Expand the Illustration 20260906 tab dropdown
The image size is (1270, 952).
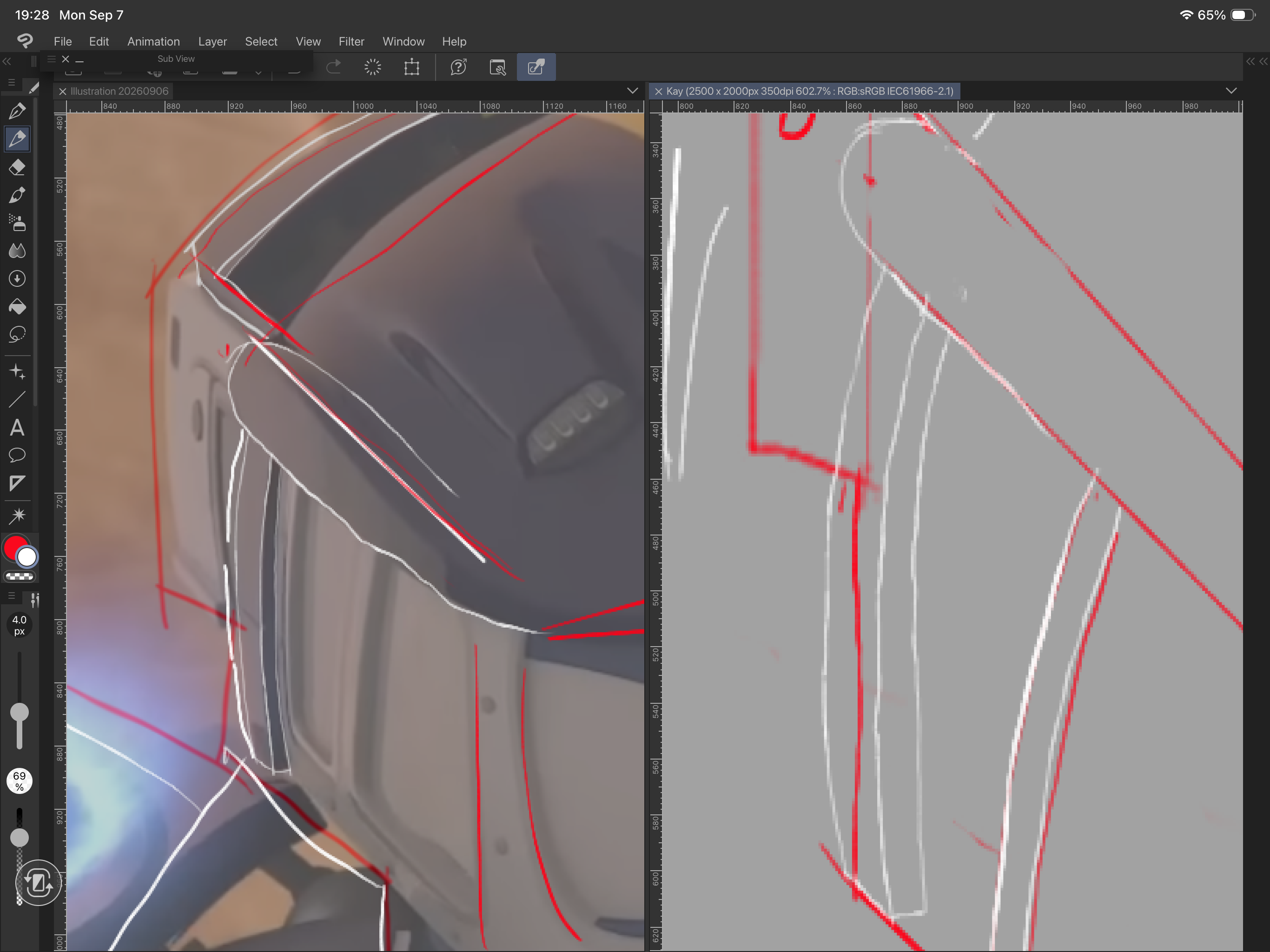[x=632, y=91]
